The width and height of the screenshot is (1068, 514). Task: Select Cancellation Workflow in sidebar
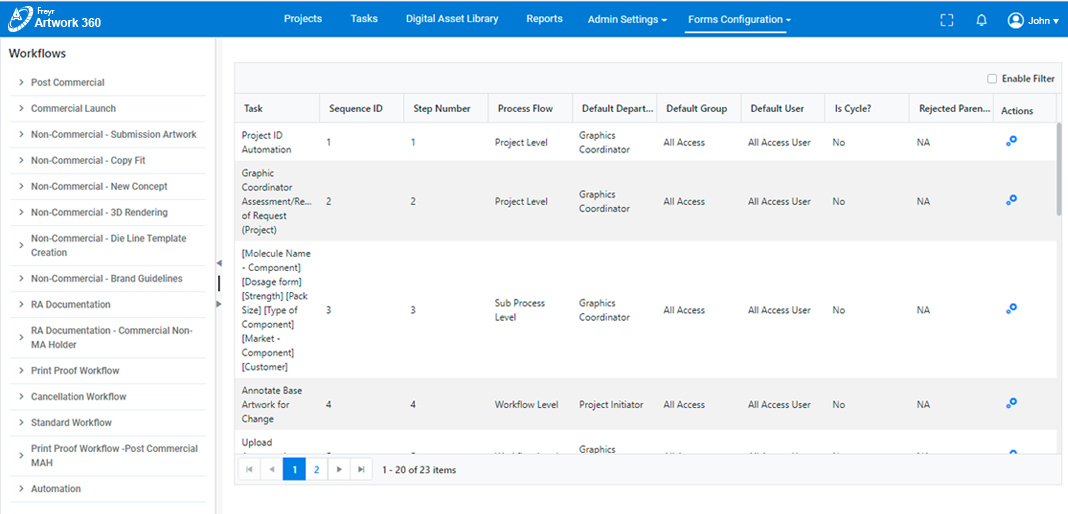[x=78, y=397]
